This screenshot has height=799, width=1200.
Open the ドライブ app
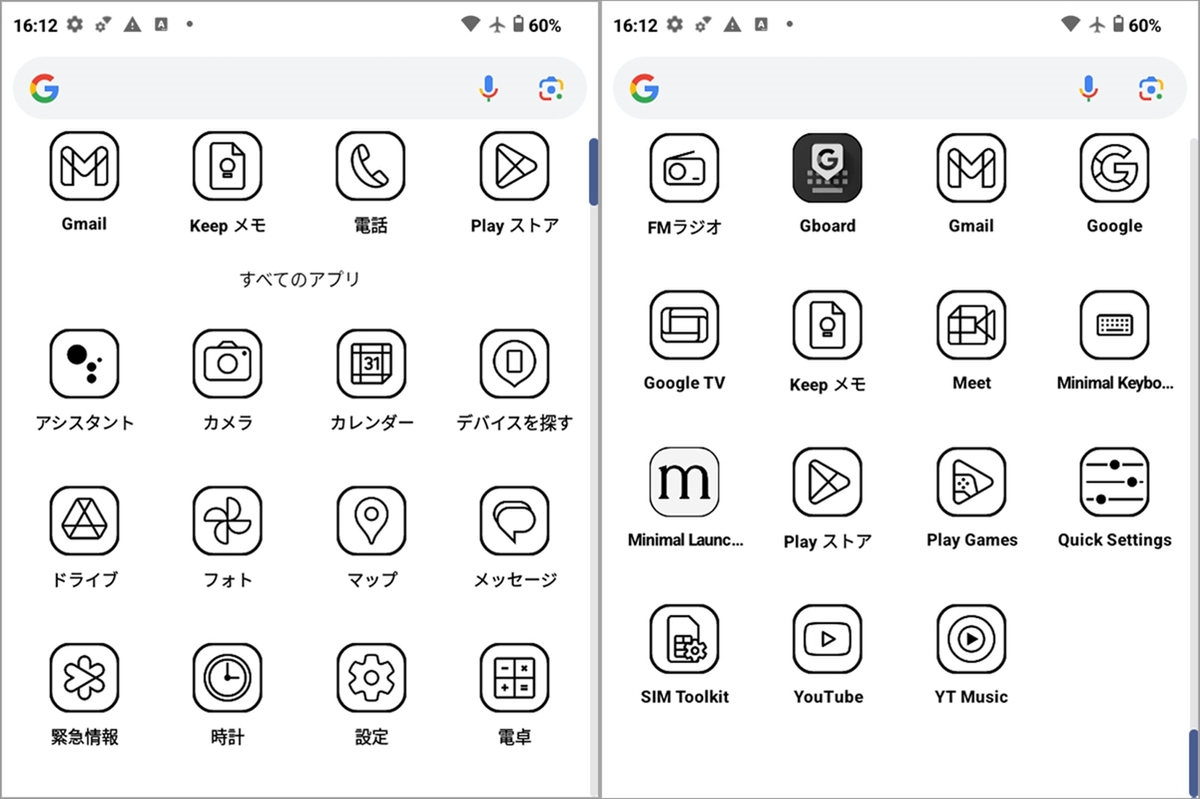84,521
